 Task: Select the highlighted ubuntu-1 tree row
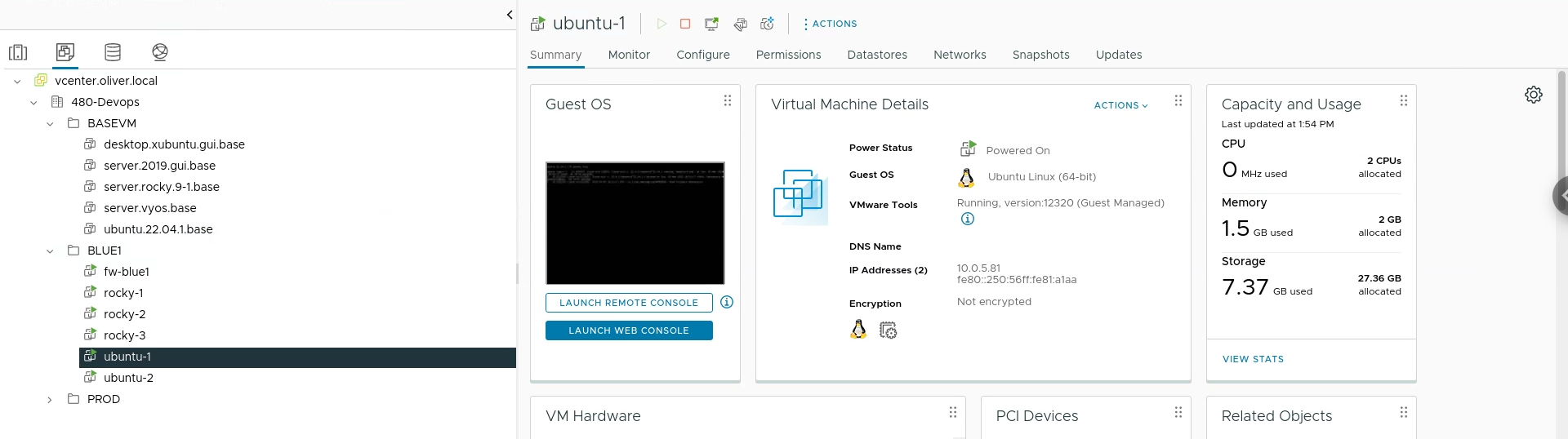[297, 357]
